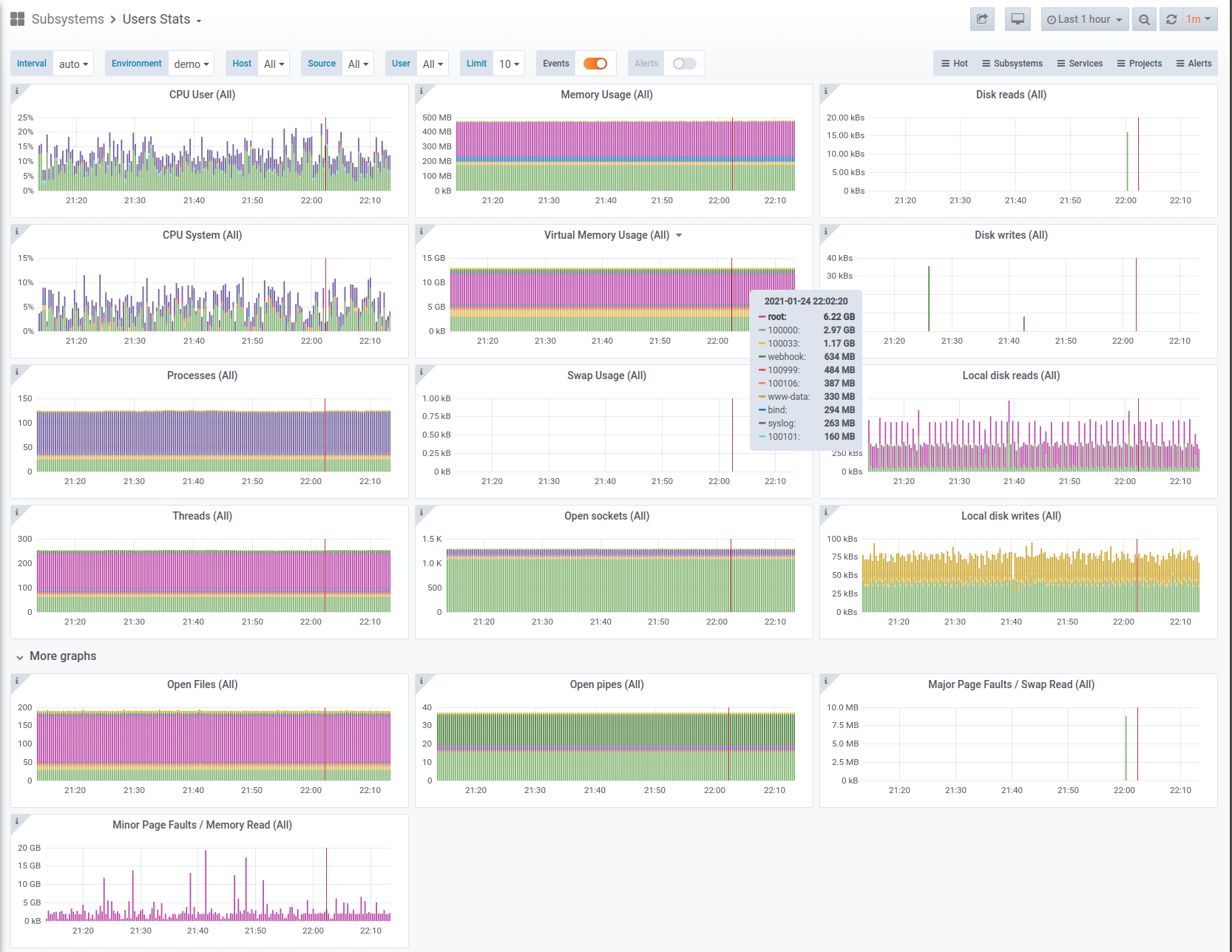This screenshot has width=1232, height=952.
Task: Click the share dashboard icon
Action: (982, 19)
